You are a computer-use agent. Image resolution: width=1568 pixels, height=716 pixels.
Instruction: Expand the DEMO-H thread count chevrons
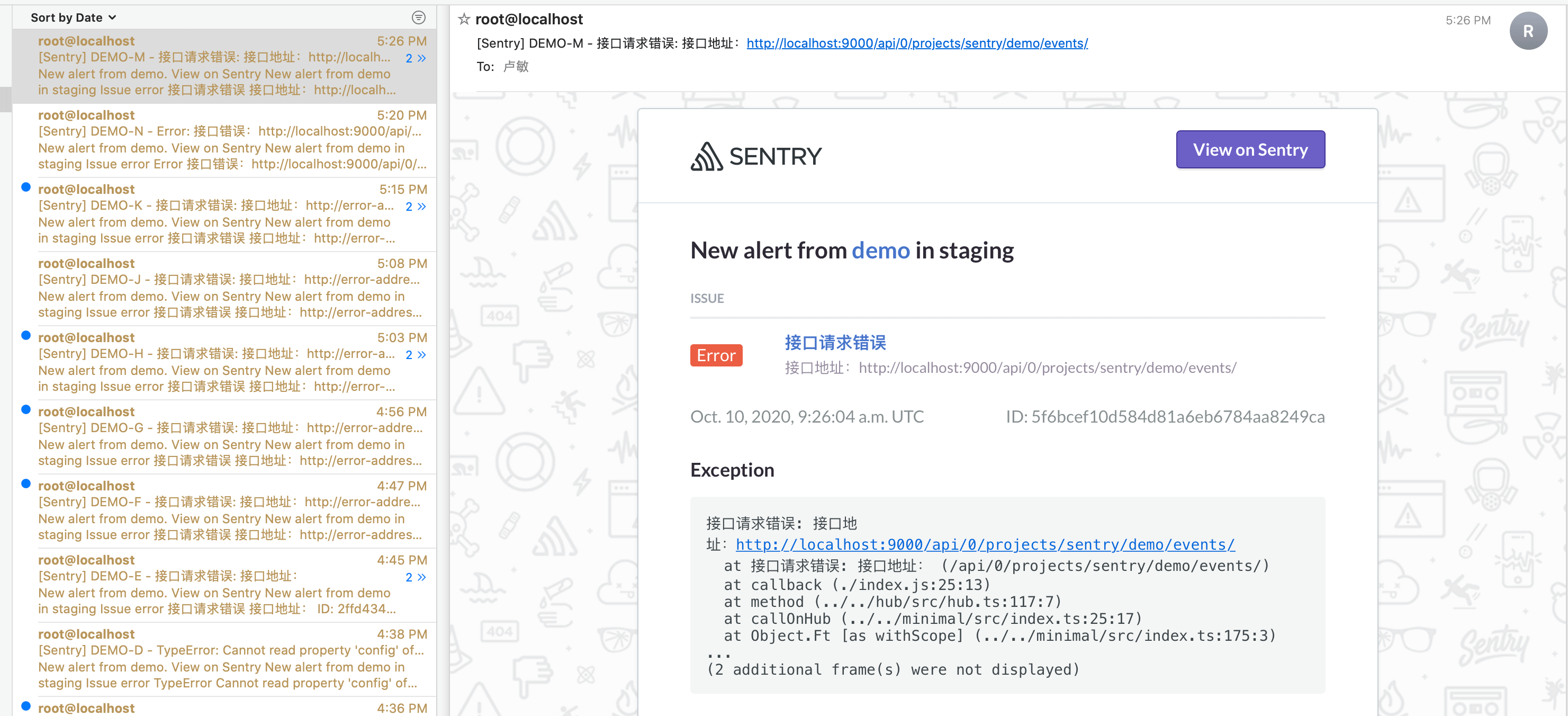click(416, 355)
